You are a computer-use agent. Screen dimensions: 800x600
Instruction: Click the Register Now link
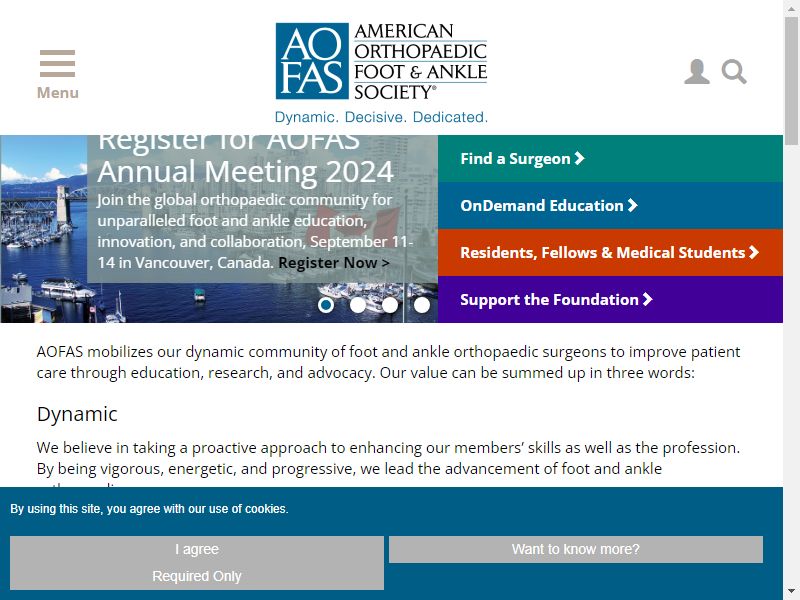coord(334,263)
